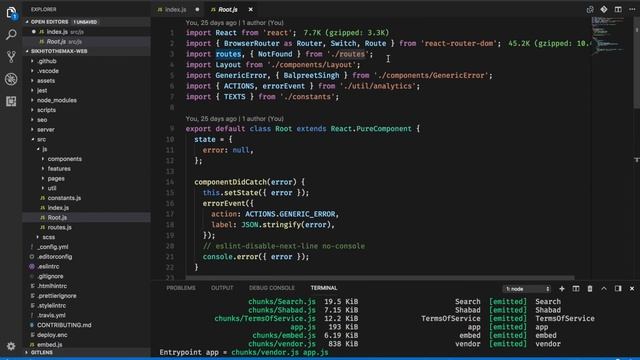Open the Search view in activity bar
Image resolution: width=640 pixels, height=360 pixels.
pyautogui.click(x=11, y=35)
